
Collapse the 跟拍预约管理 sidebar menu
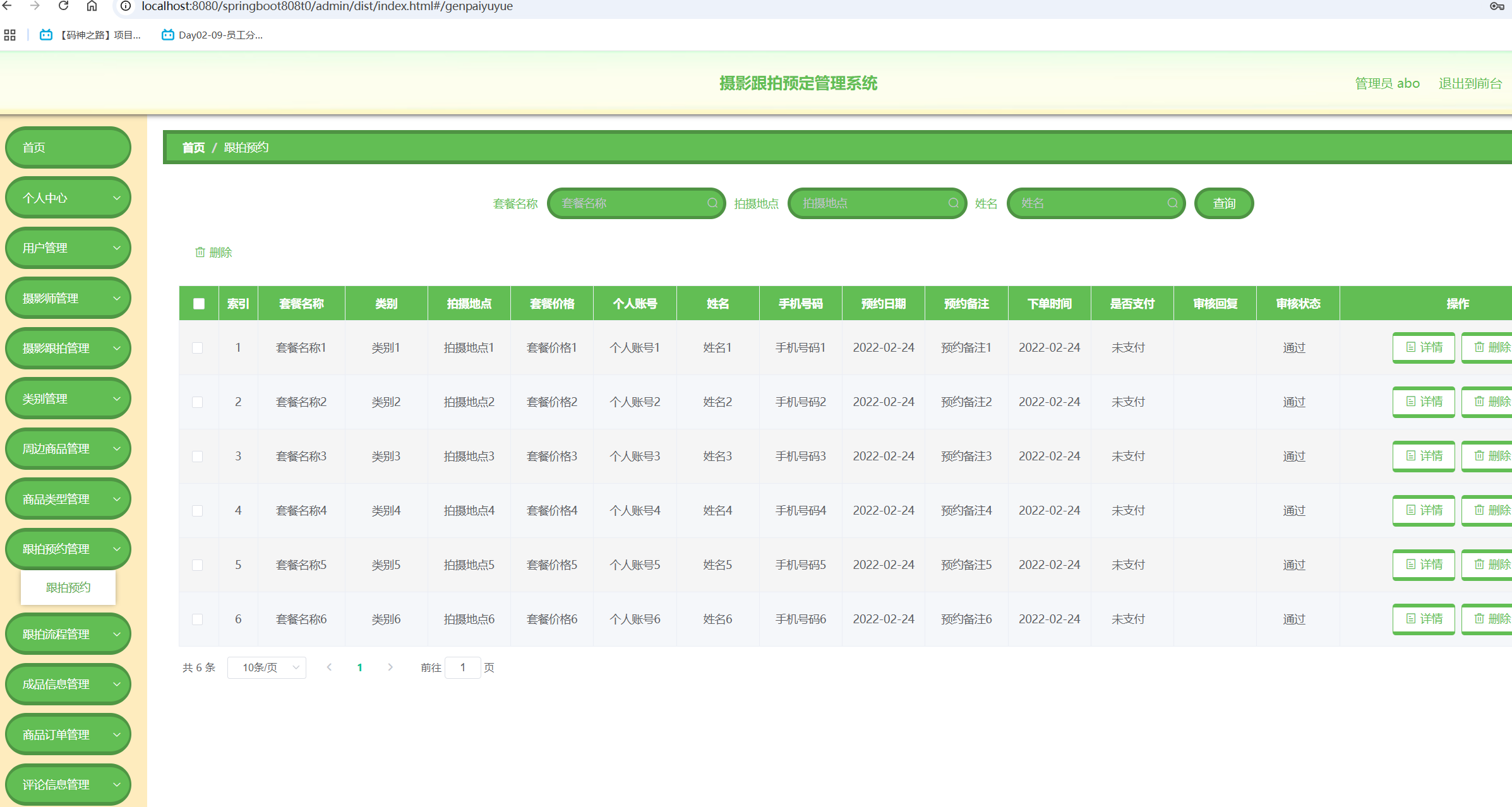(68, 549)
